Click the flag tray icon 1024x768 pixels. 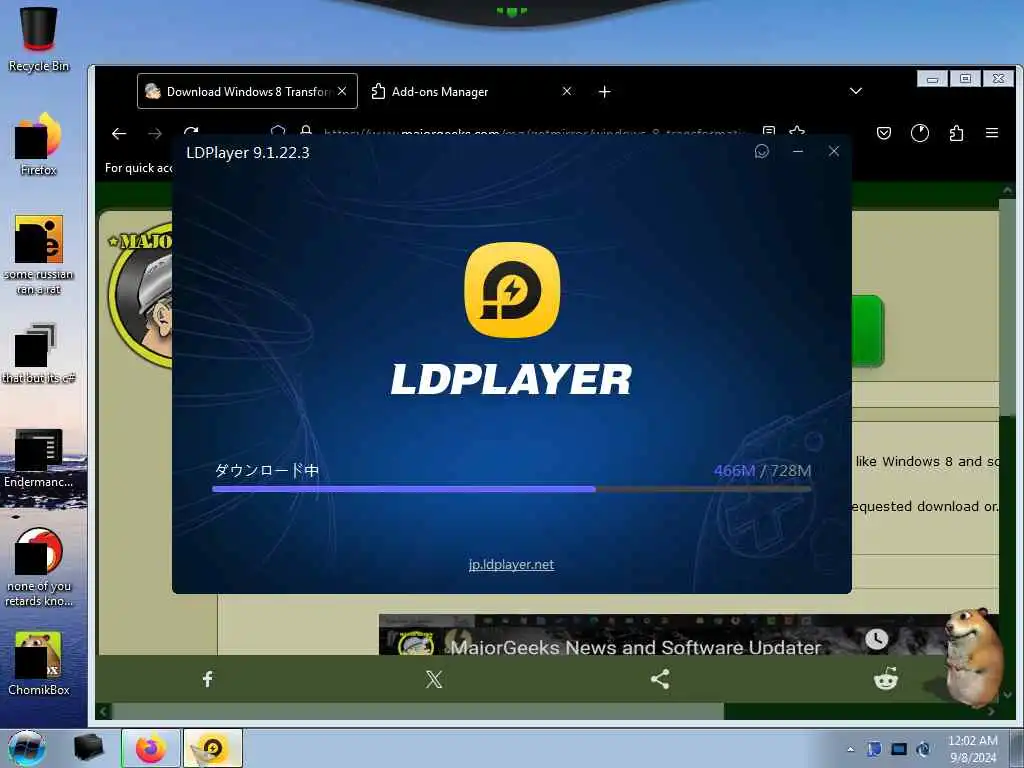click(874, 749)
